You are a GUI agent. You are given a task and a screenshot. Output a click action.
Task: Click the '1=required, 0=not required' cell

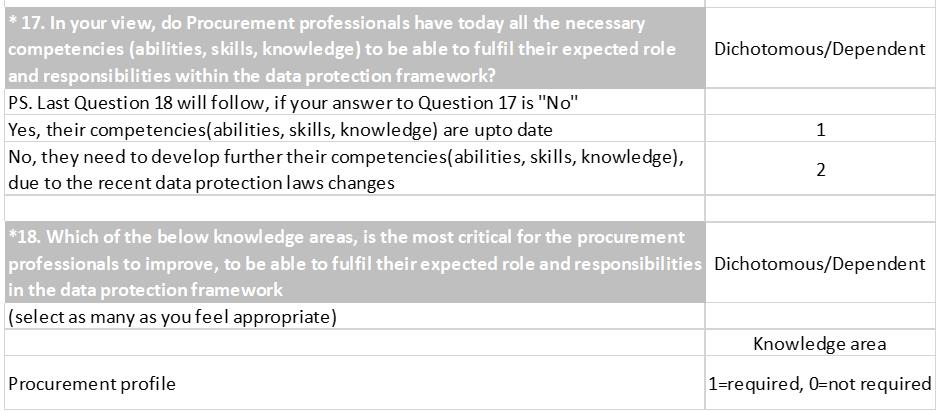tap(820, 383)
